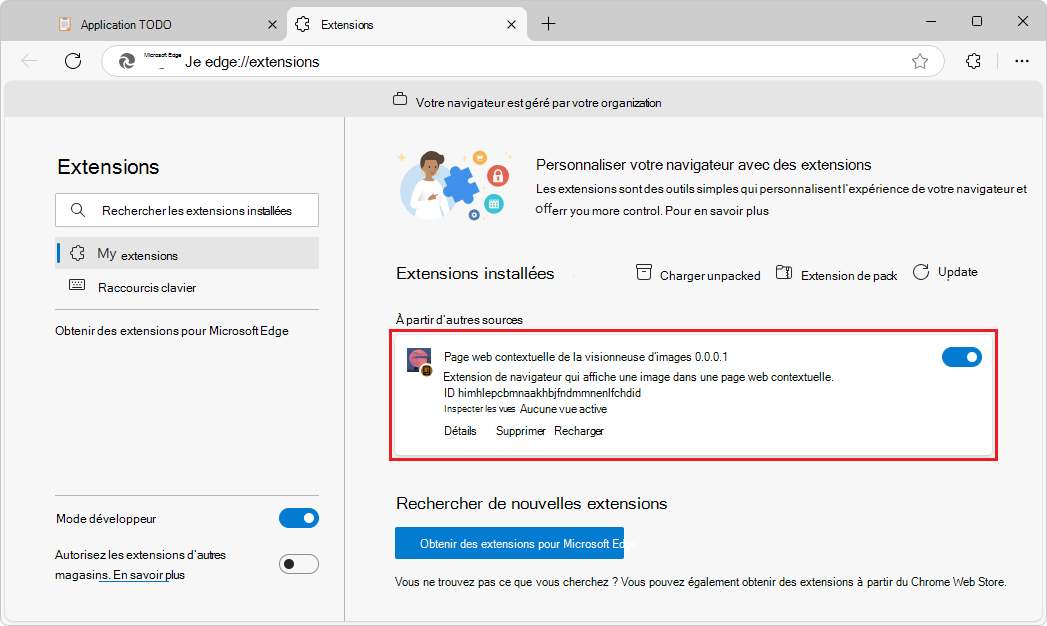Run an extensions Update
1047x626 pixels.
(921, 270)
